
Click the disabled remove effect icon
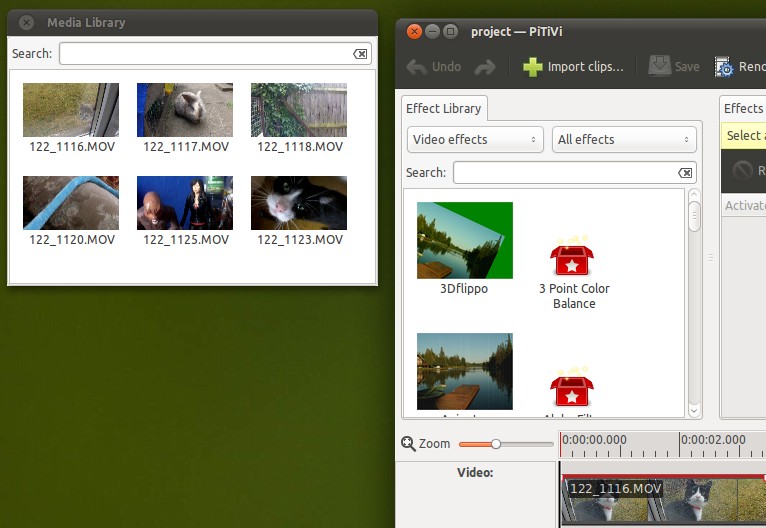click(x=743, y=170)
